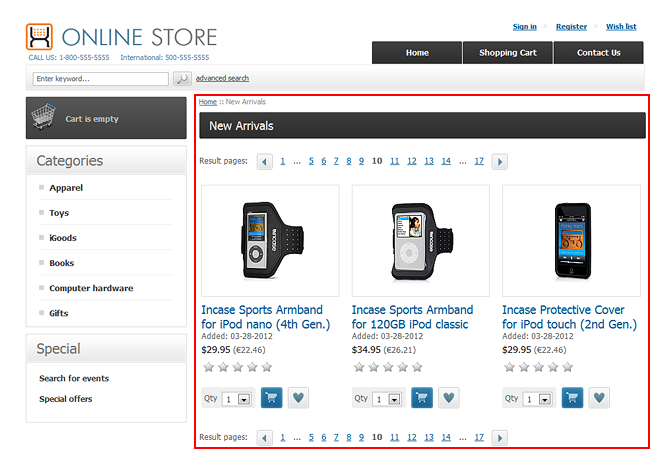668x451 pixels.
Task: Go to previous page via top pager arrow
Action: (265, 162)
